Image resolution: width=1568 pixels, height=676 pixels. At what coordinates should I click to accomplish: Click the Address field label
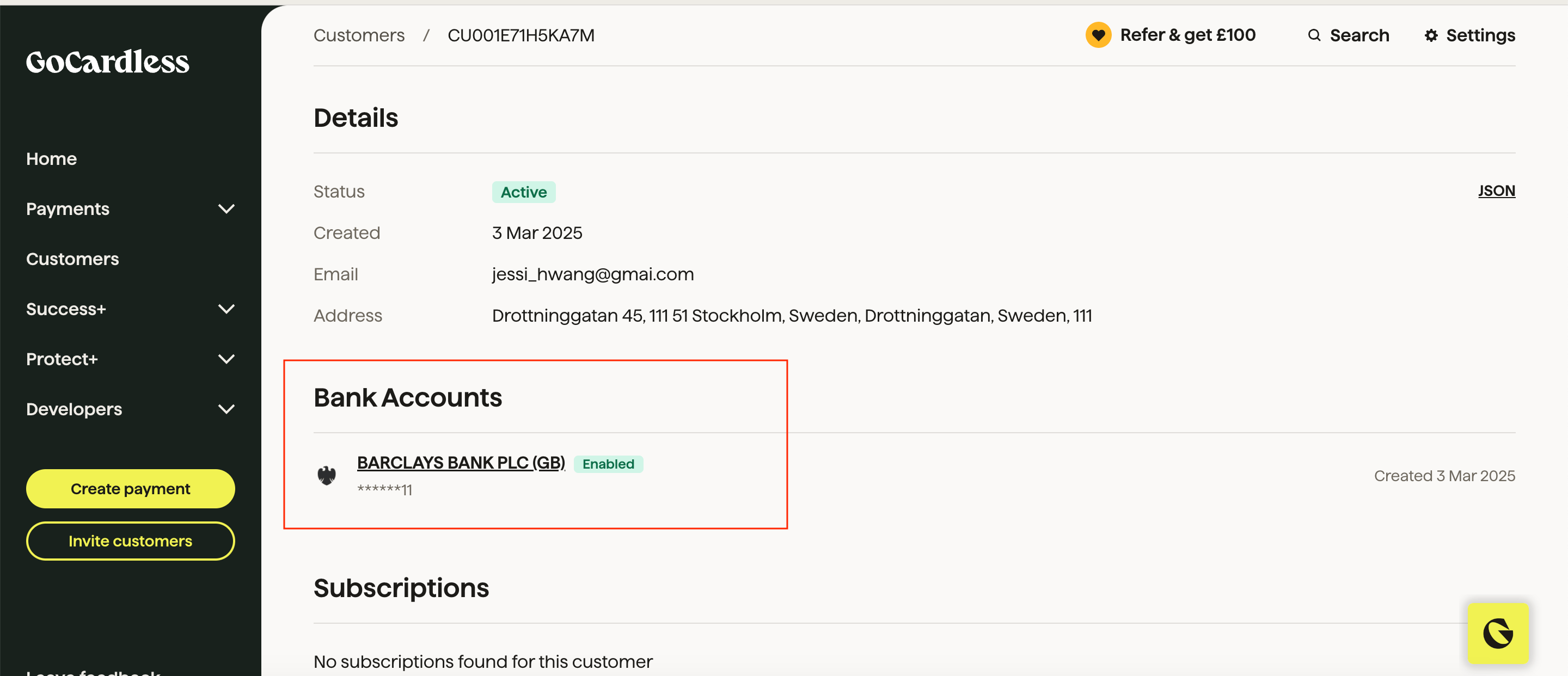coord(347,316)
